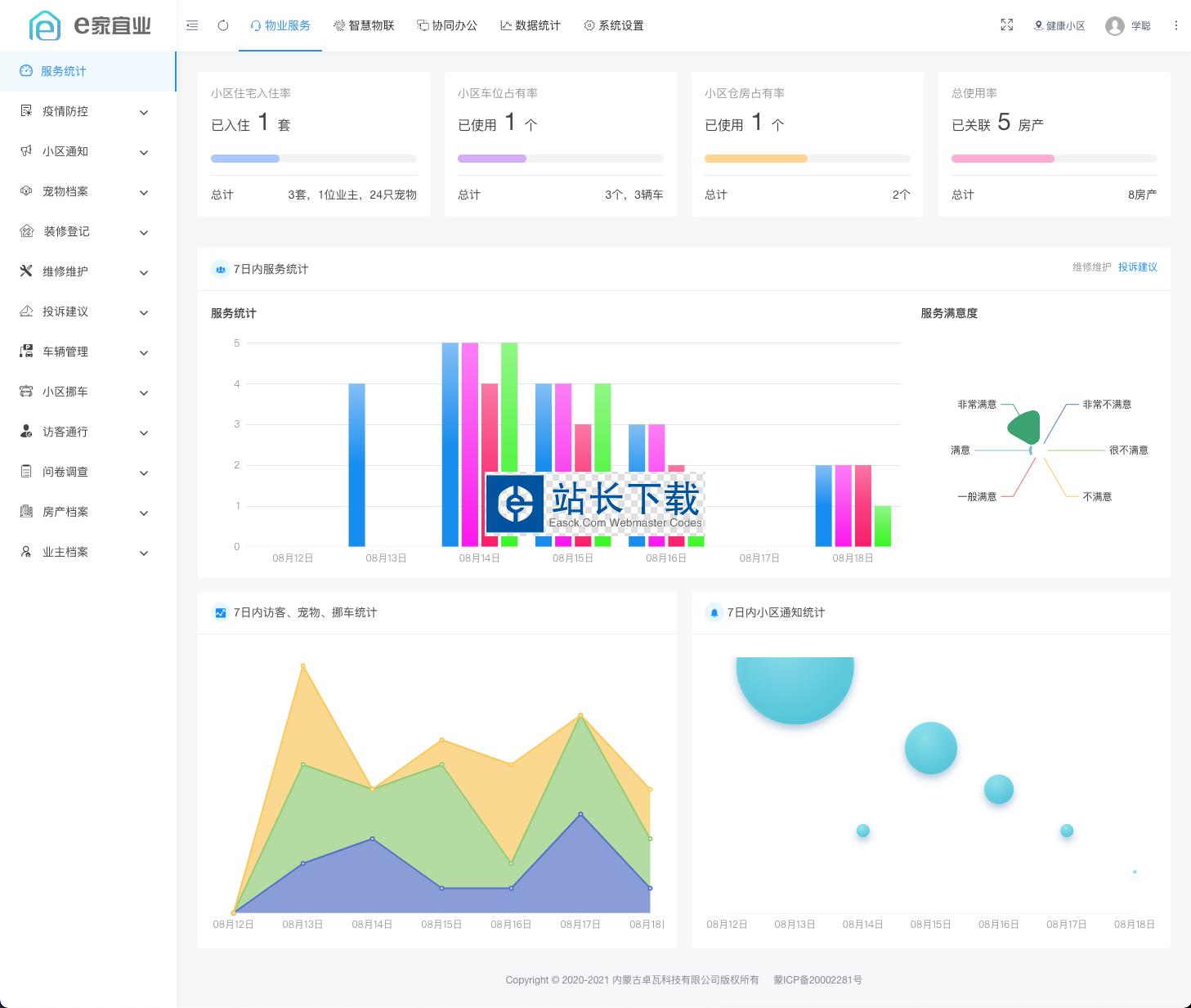Viewport: 1191px width, 1008px height.
Task: Click the 宠物档案 sidebar icon
Action: 26,190
